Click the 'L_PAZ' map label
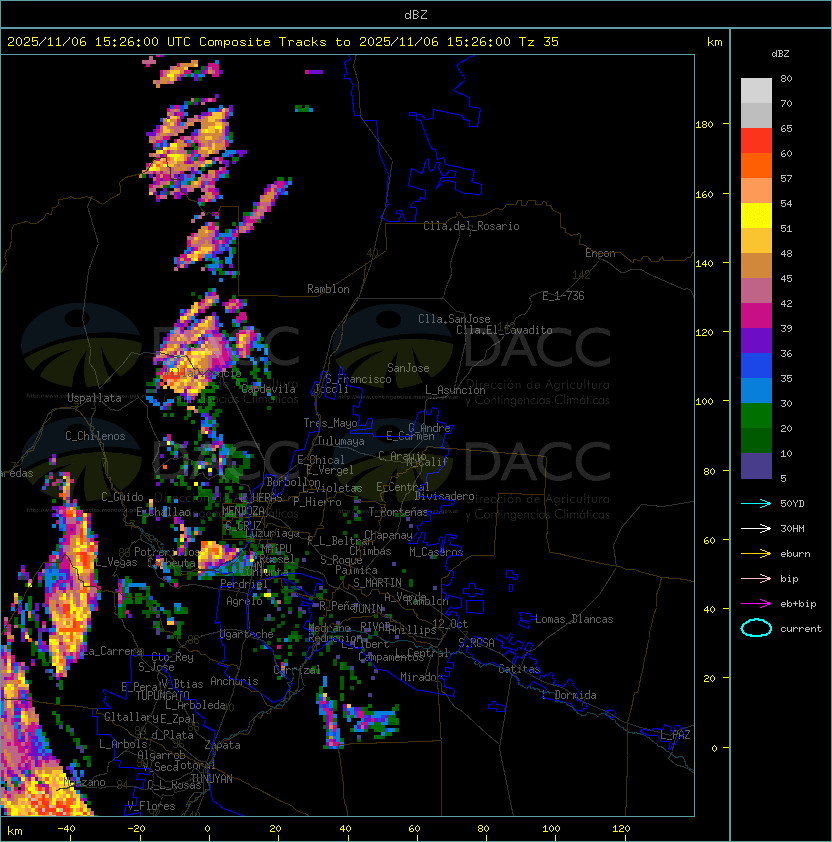Screen dimensions: 832x842 (x=675, y=735)
